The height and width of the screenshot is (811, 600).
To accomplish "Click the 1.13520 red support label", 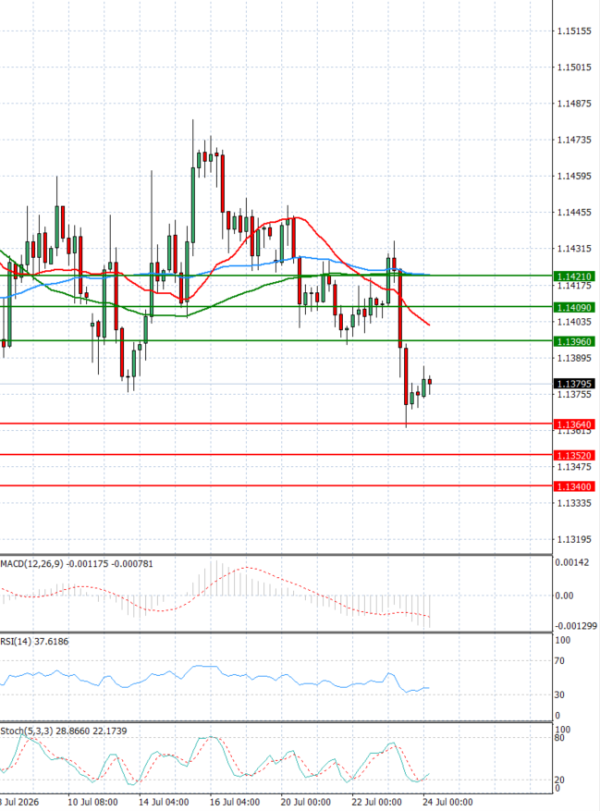I will pyautogui.click(x=574, y=456).
